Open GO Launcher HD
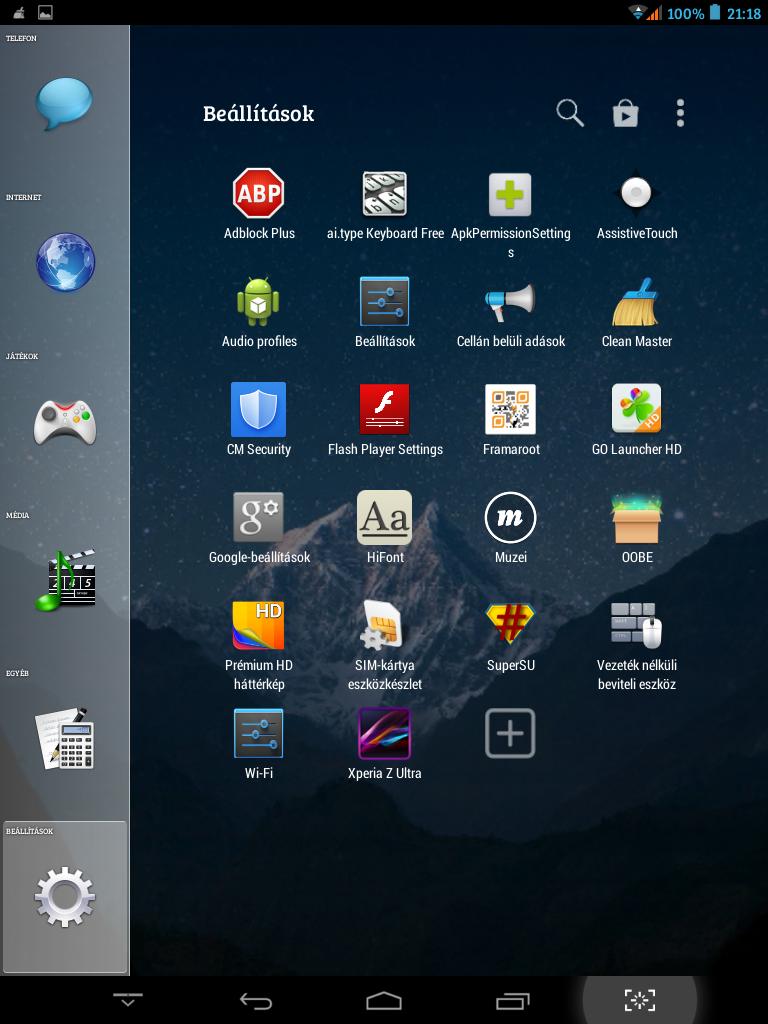Image resolution: width=768 pixels, height=1024 pixels. 636,408
